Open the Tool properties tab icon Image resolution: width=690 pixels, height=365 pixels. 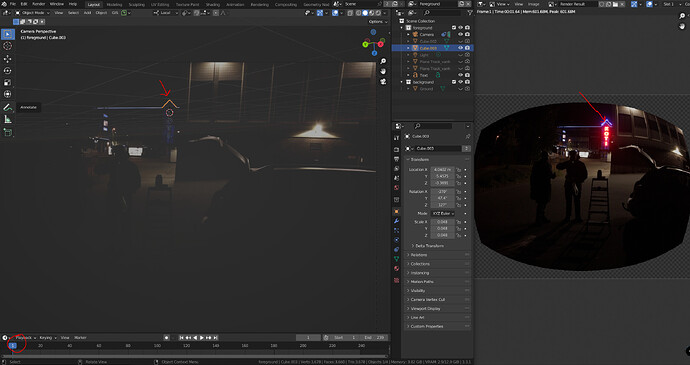tap(397, 138)
